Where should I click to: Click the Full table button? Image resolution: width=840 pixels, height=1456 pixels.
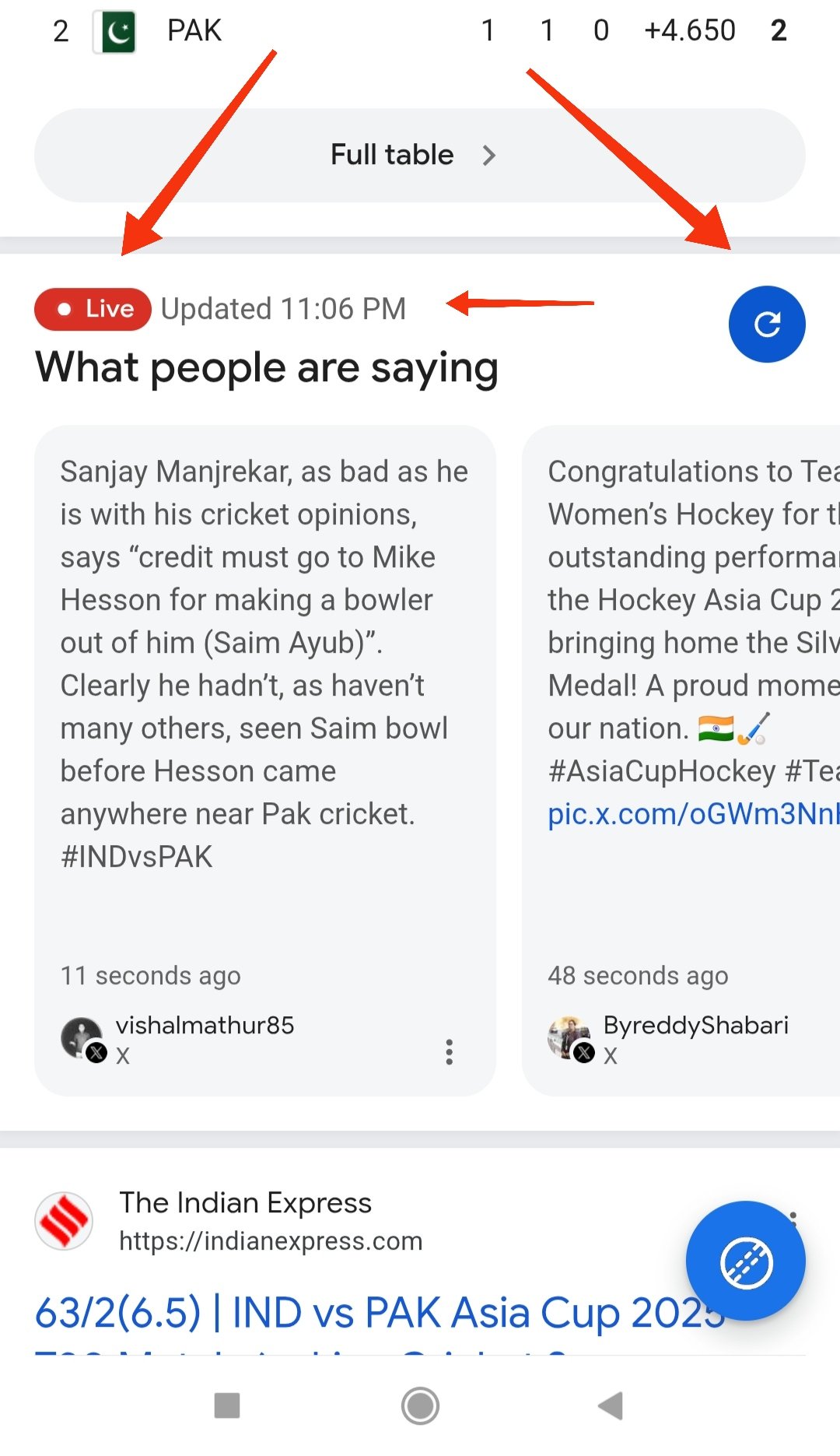pyautogui.click(x=420, y=155)
